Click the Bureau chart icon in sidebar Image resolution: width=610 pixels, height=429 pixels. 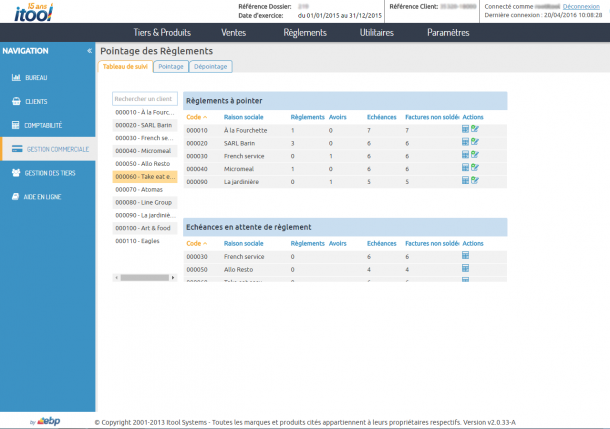[16, 77]
